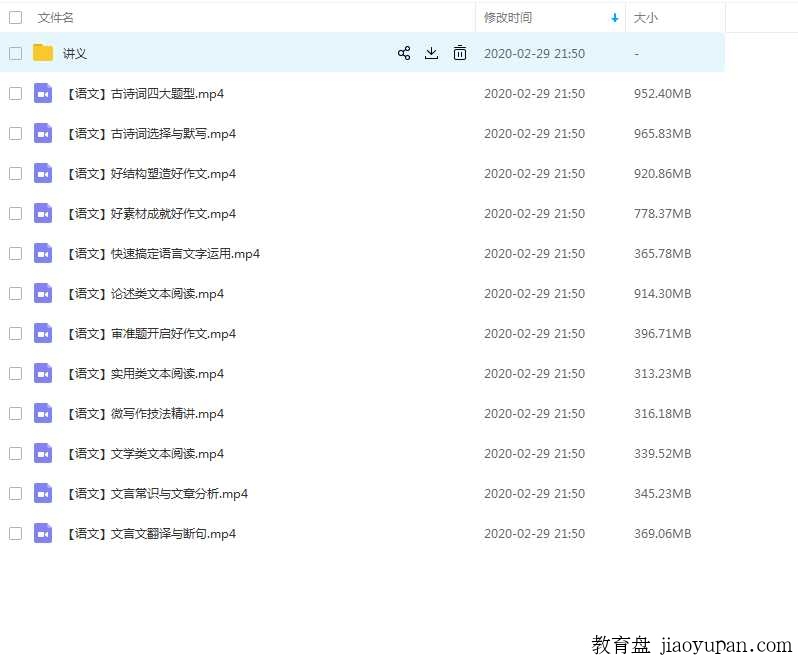
Task: Click video icon of 好素材成就好作文.mp4
Action: 43,213
